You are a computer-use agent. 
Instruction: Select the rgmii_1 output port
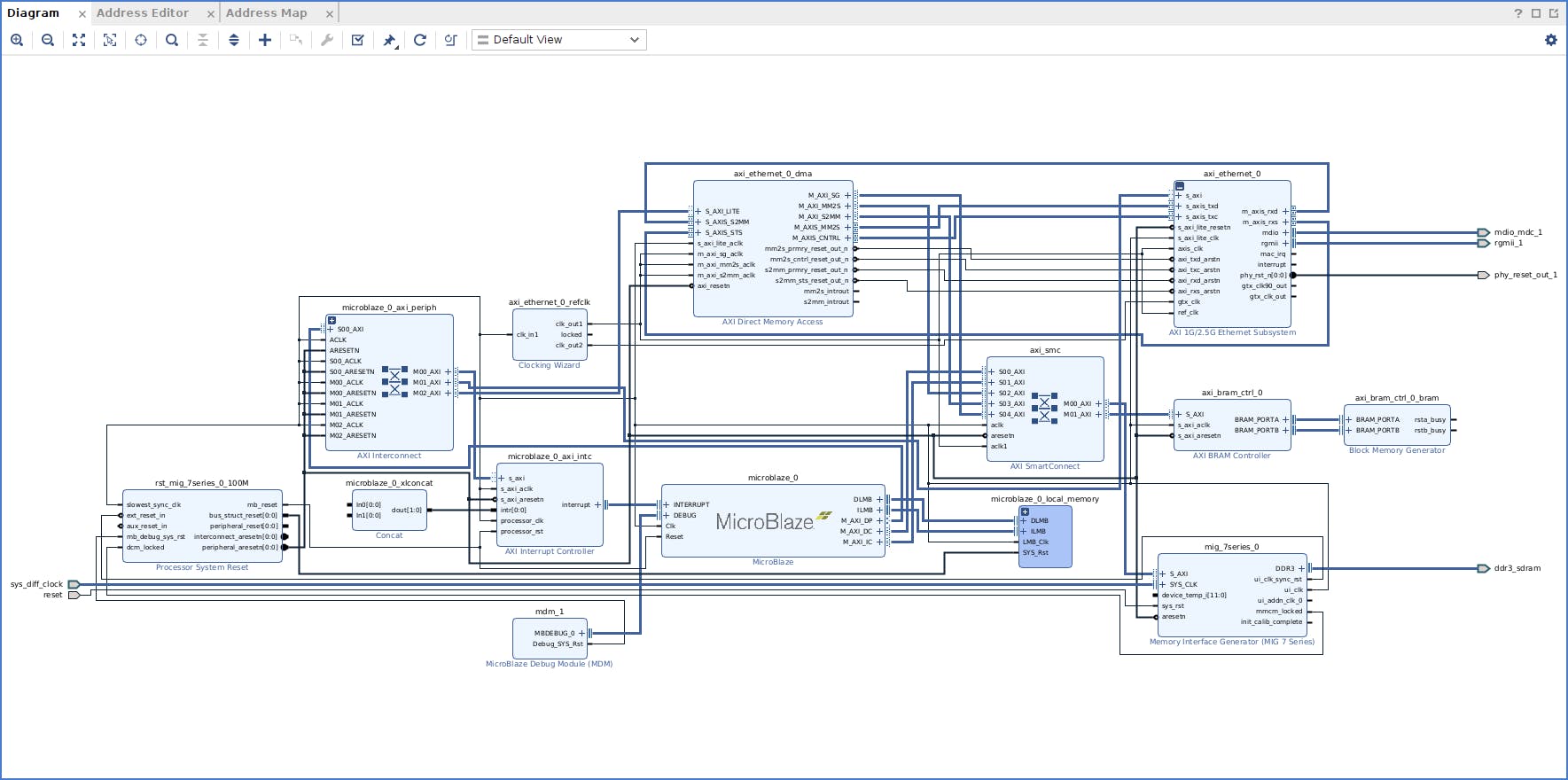[x=1483, y=244]
